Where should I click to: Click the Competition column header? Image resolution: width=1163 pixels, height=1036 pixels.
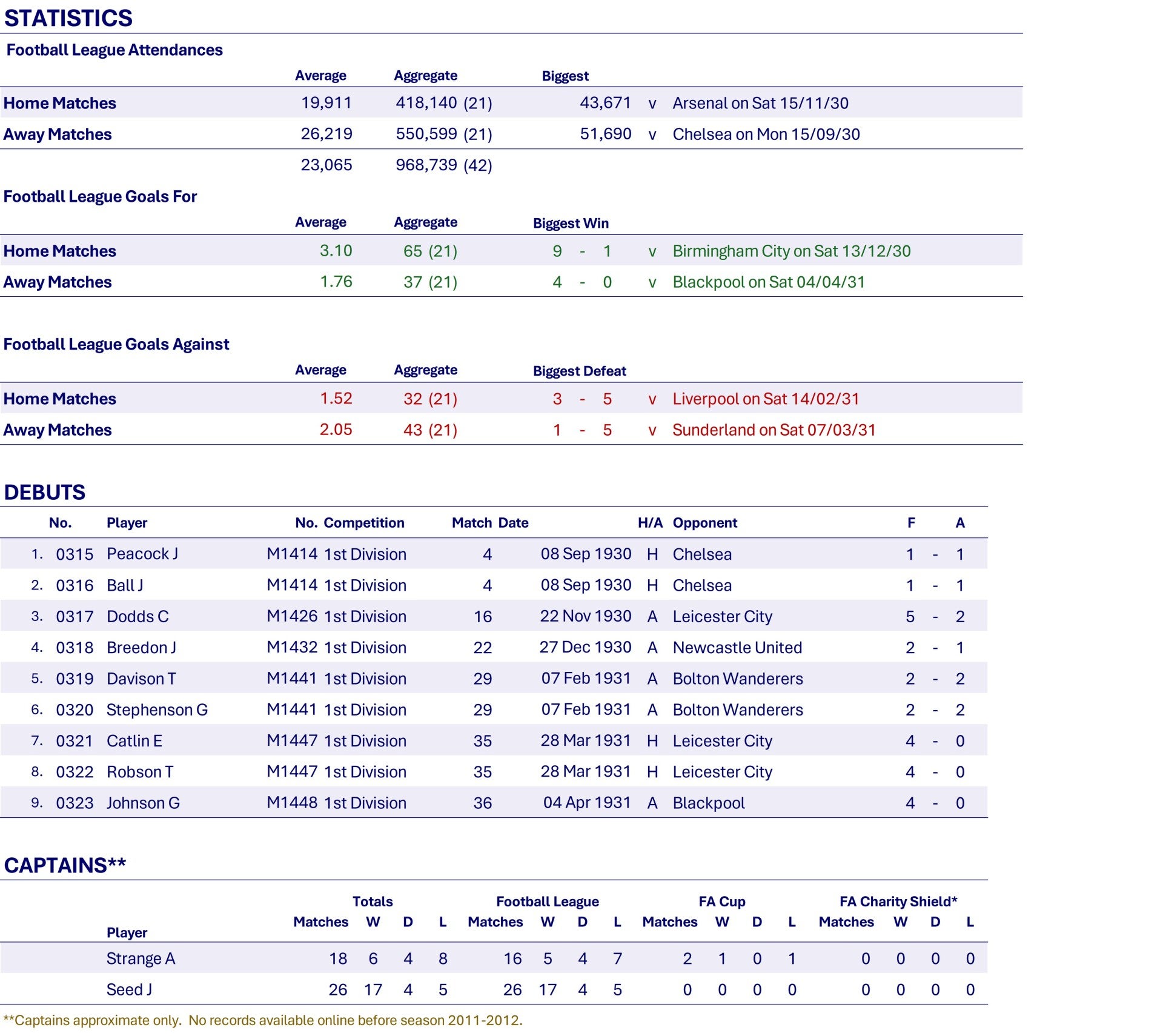coord(363,523)
